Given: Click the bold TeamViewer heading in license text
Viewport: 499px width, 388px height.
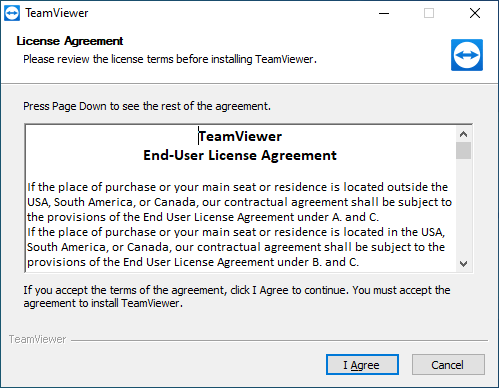Looking at the screenshot, I should coord(240,136).
